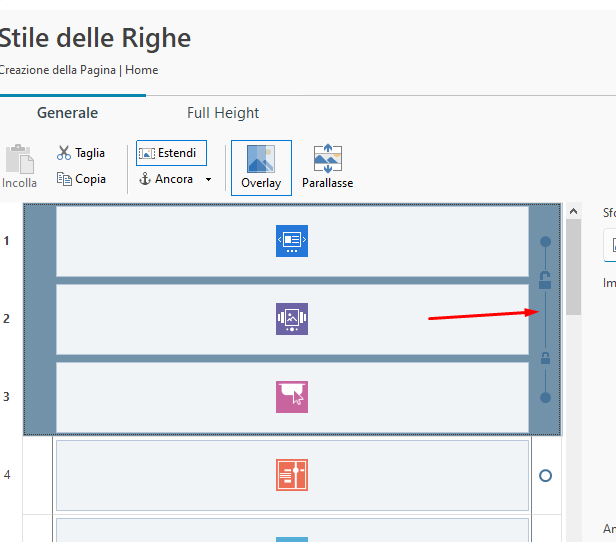Screen dimensions: 616x542
Task: Toggle the open padlock between rows 1 and 2
Action: (545, 280)
